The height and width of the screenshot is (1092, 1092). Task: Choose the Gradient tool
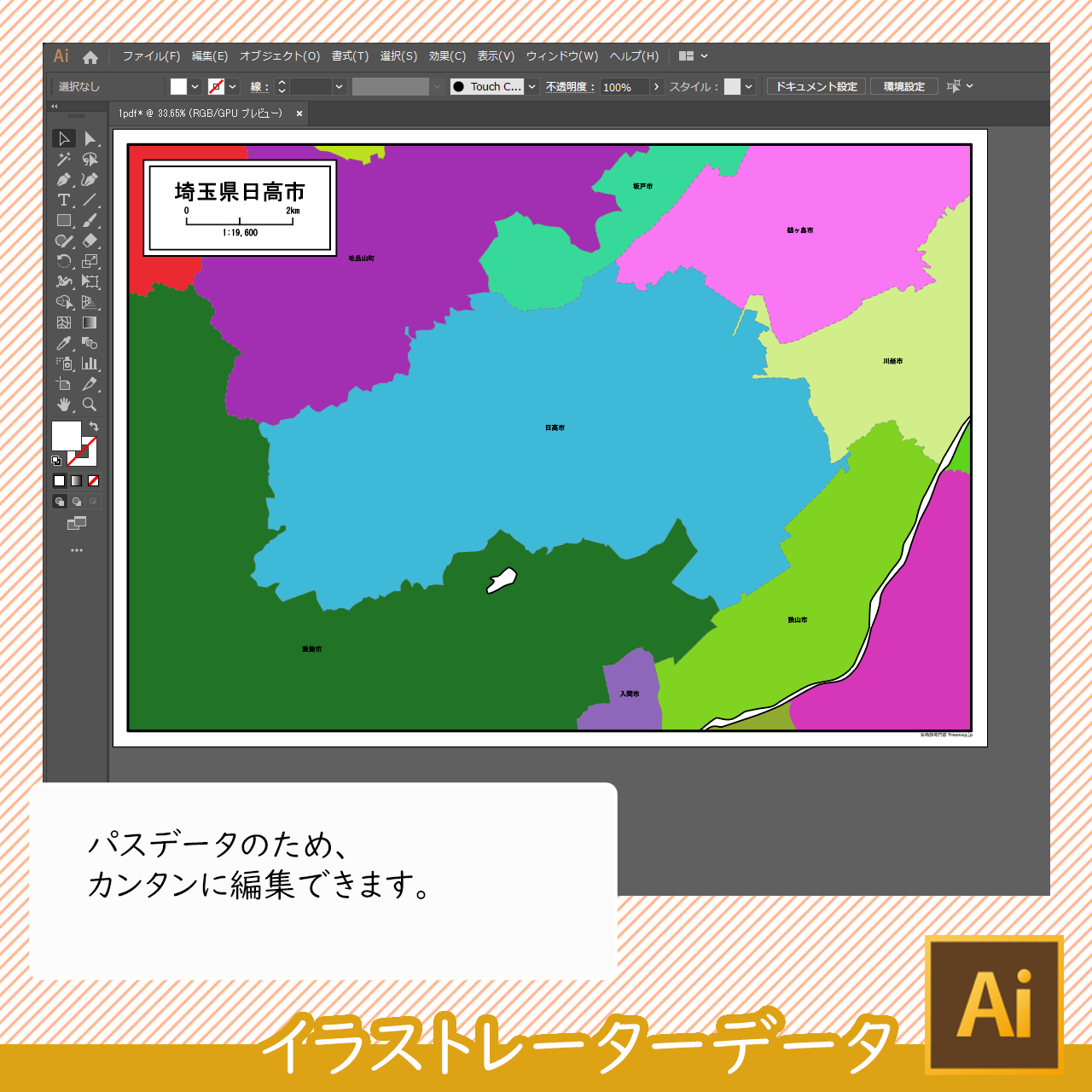(90, 322)
